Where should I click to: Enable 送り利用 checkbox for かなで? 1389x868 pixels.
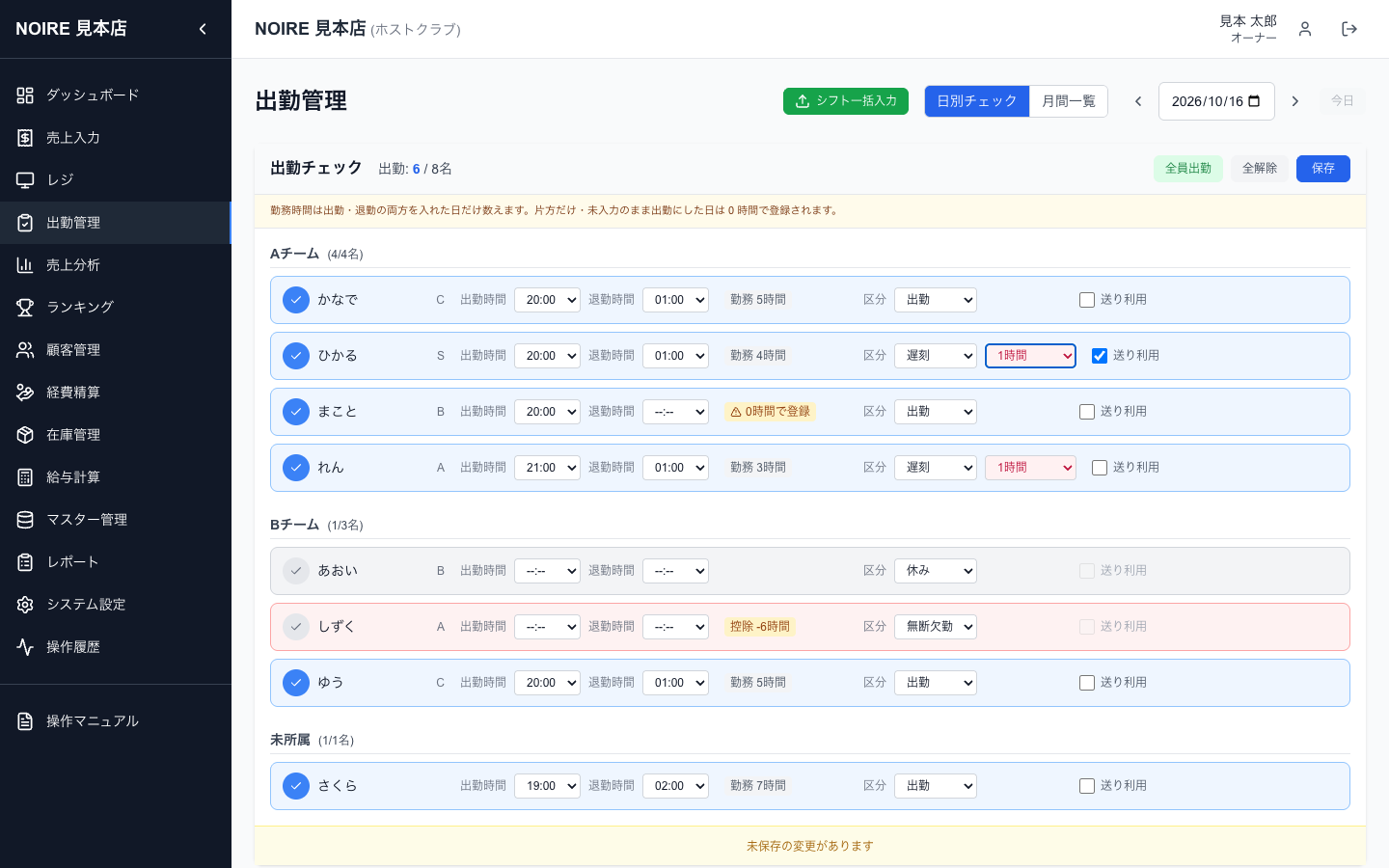(1087, 300)
